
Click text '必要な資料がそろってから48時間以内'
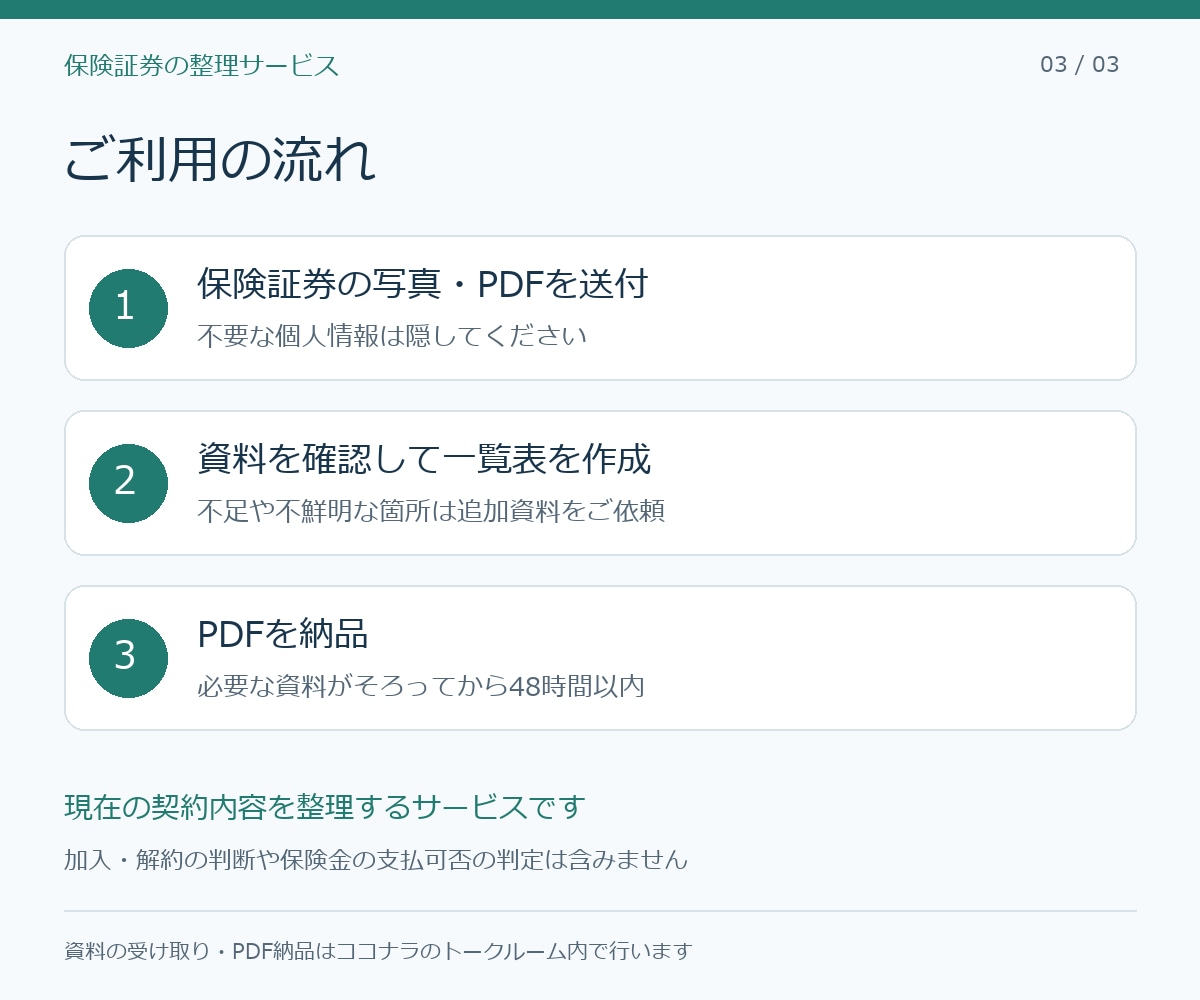421,687
